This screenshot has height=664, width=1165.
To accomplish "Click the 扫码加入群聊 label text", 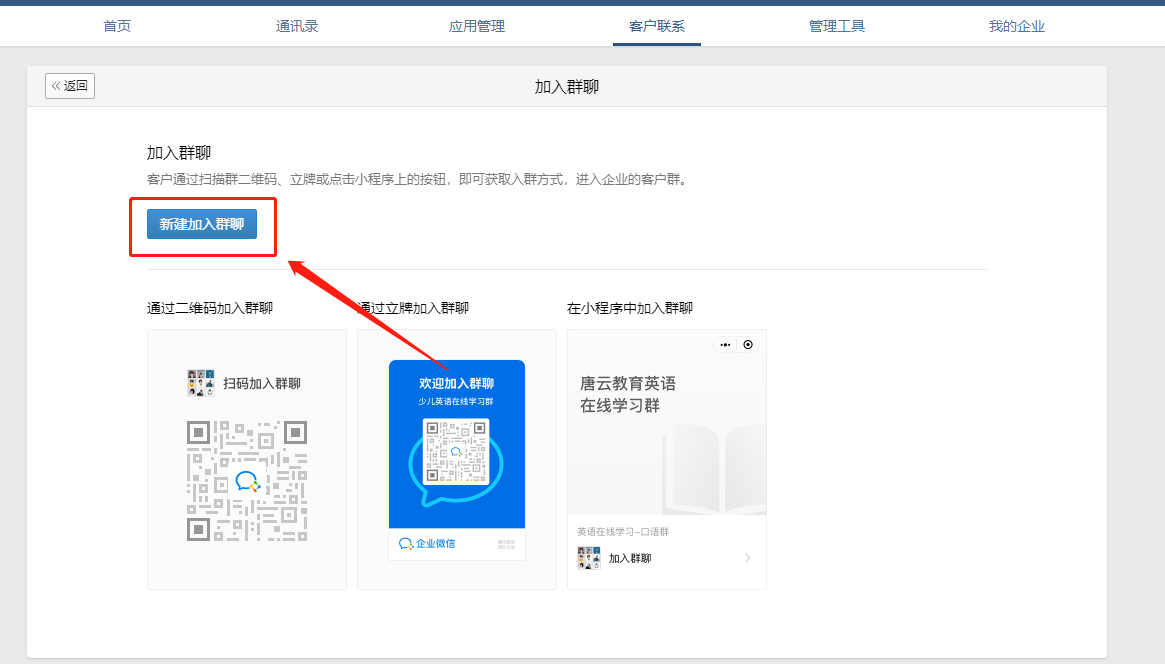I will pyautogui.click(x=262, y=383).
